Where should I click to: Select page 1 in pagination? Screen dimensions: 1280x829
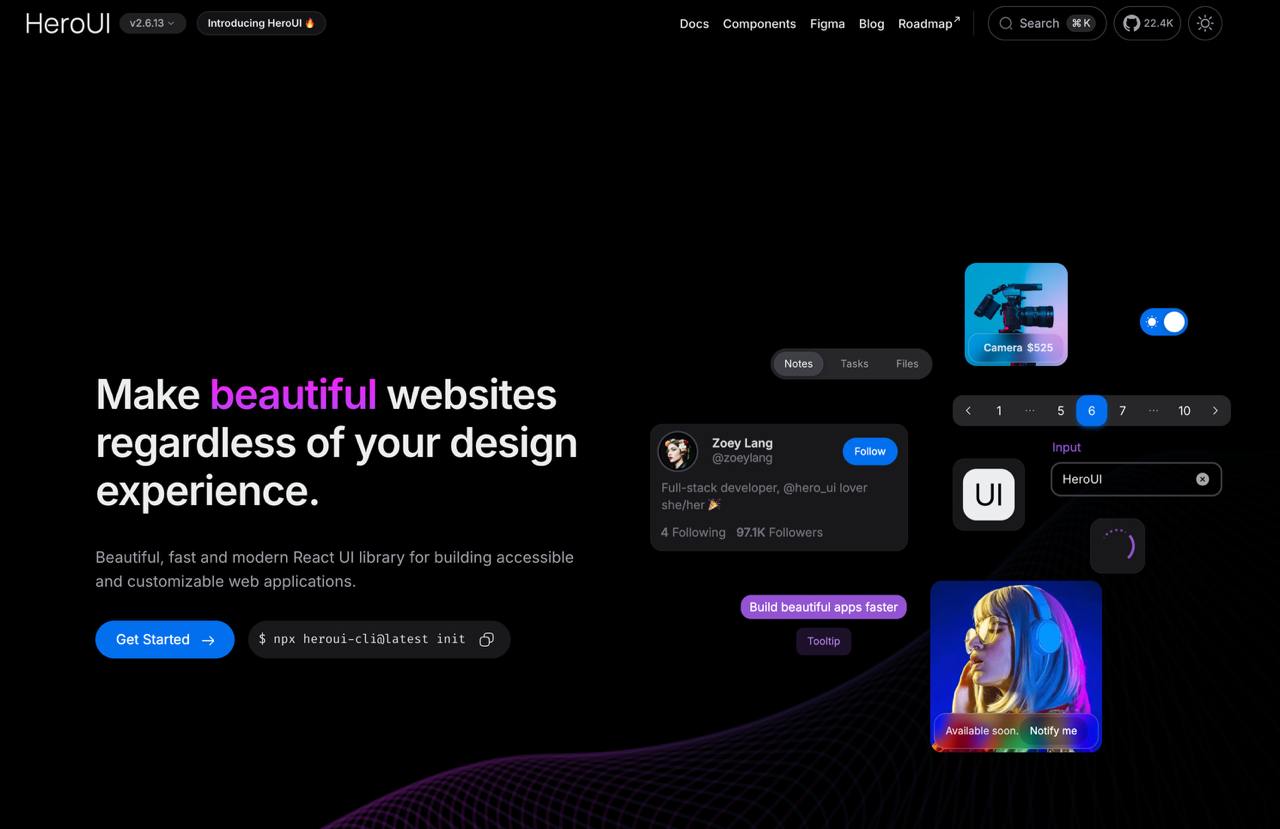tap(999, 411)
